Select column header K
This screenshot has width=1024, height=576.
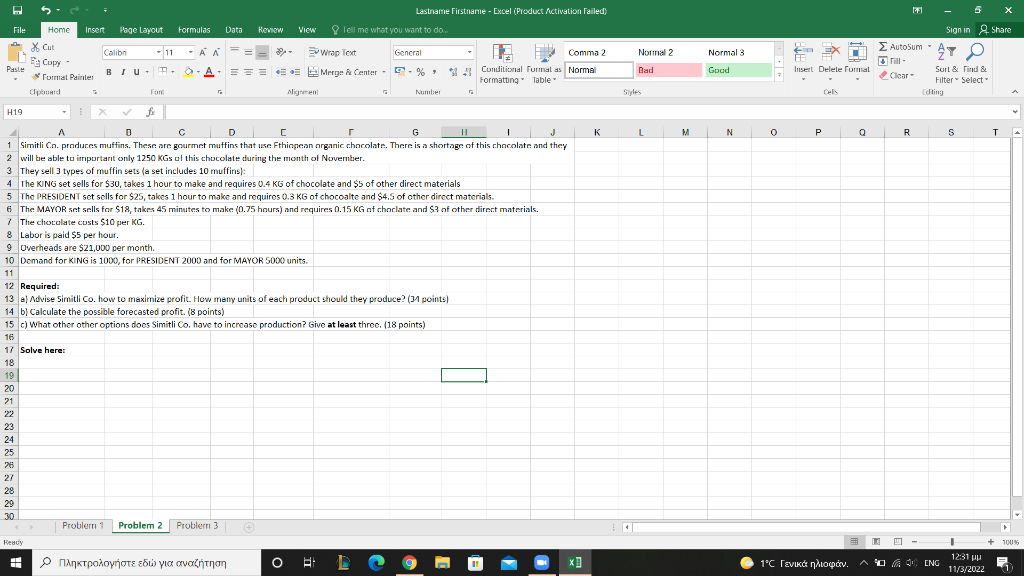(x=597, y=132)
